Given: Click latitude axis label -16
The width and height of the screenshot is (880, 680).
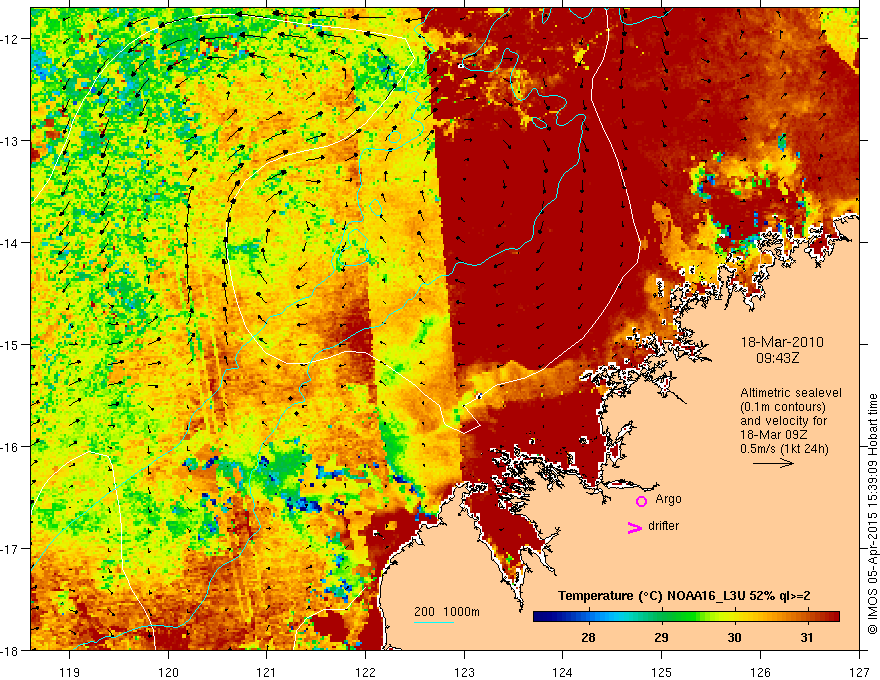Looking at the screenshot, I should [10, 447].
